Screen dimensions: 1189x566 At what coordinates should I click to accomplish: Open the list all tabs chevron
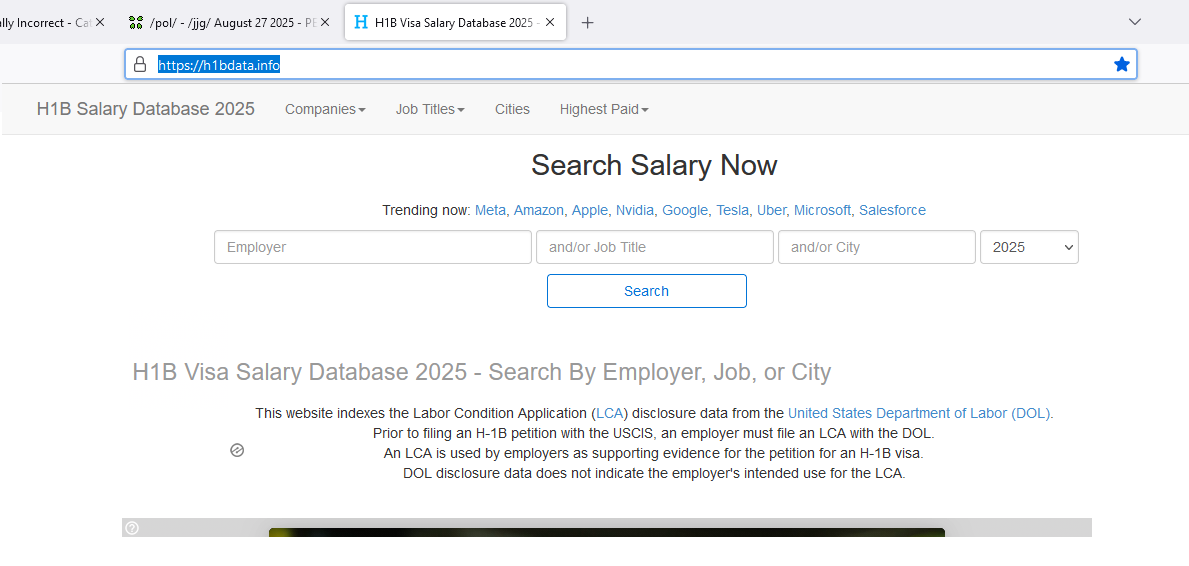click(x=1134, y=22)
